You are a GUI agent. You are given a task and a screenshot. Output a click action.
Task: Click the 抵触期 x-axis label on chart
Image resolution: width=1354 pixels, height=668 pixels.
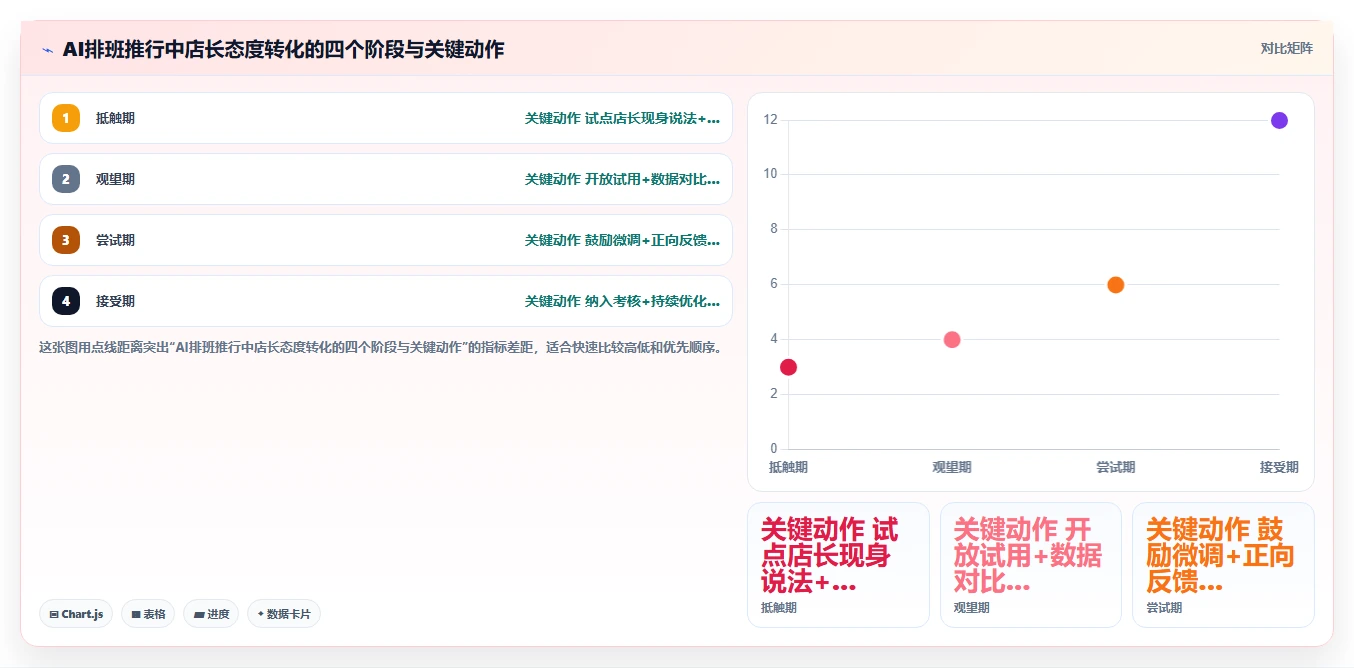[788, 467]
